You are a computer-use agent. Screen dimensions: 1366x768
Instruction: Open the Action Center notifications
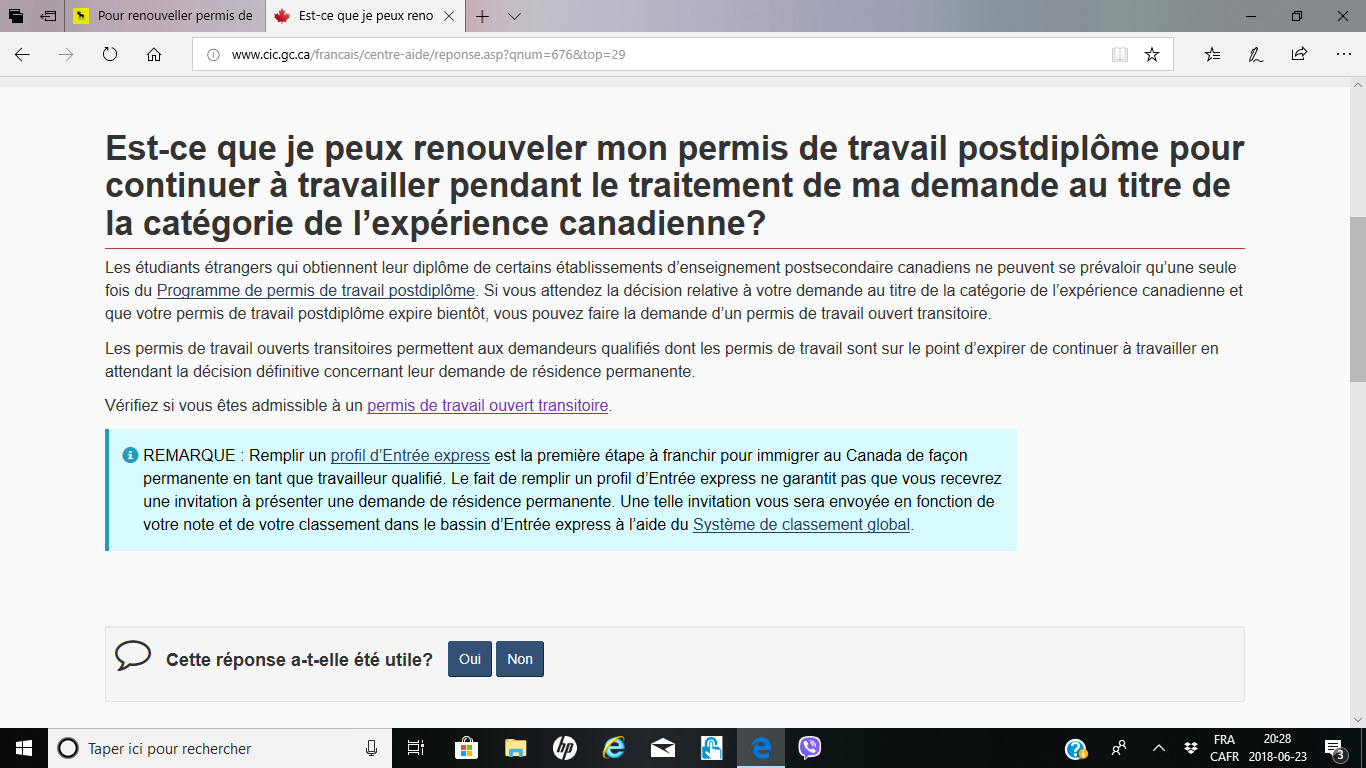tap(1334, 748)
